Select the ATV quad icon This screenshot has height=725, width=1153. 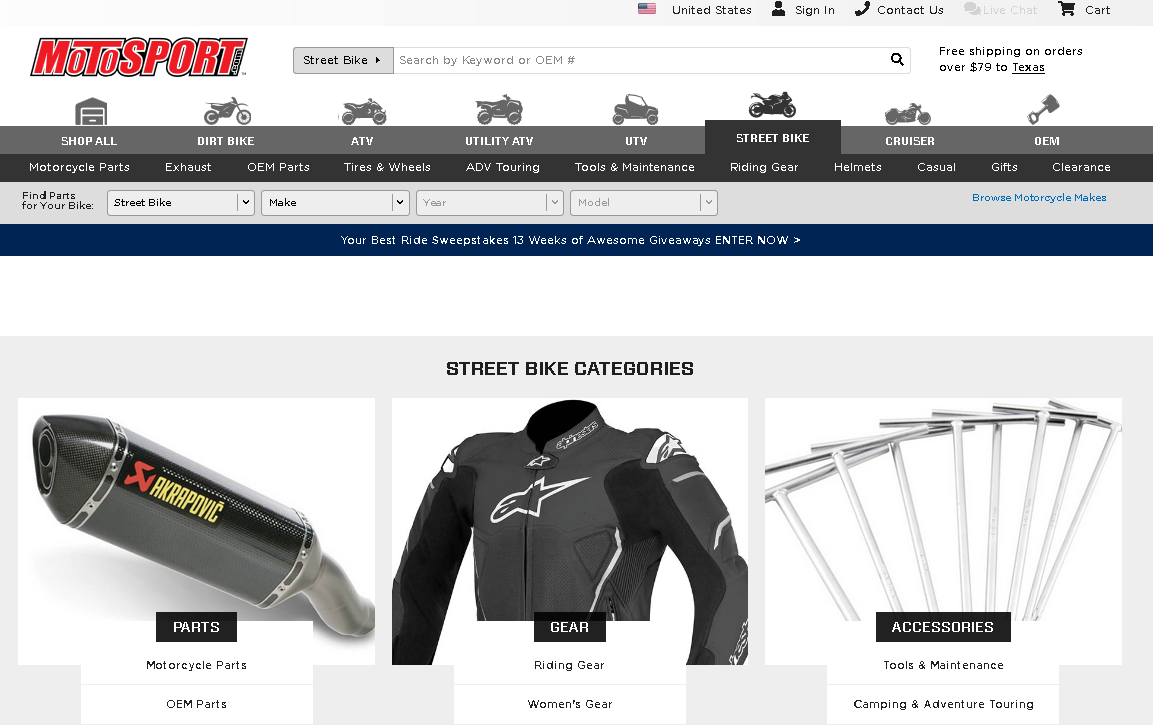(x=363, y=112)
